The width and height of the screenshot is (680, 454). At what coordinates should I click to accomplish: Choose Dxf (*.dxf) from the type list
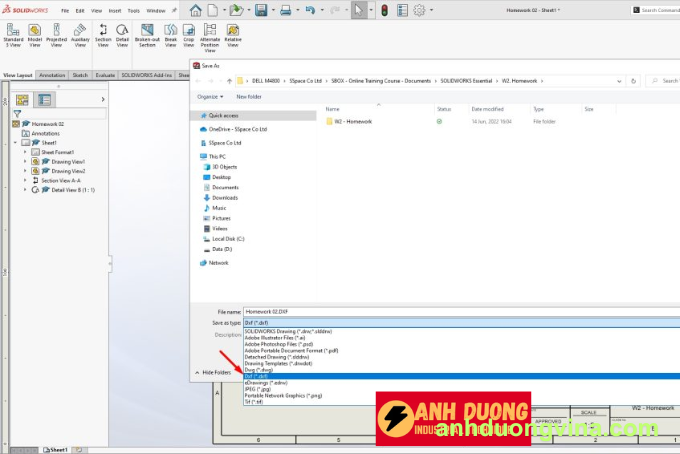(x=260, y=376)
